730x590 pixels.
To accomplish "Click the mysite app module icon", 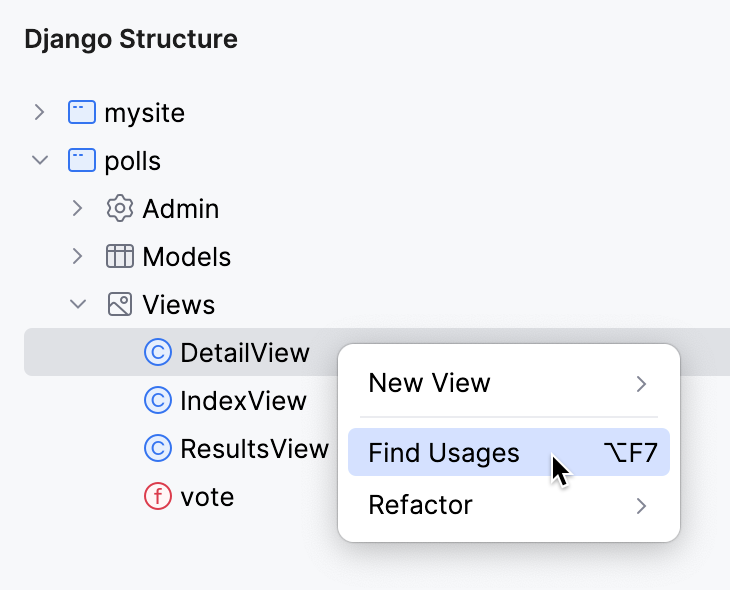I will click(x=81, y=112).
